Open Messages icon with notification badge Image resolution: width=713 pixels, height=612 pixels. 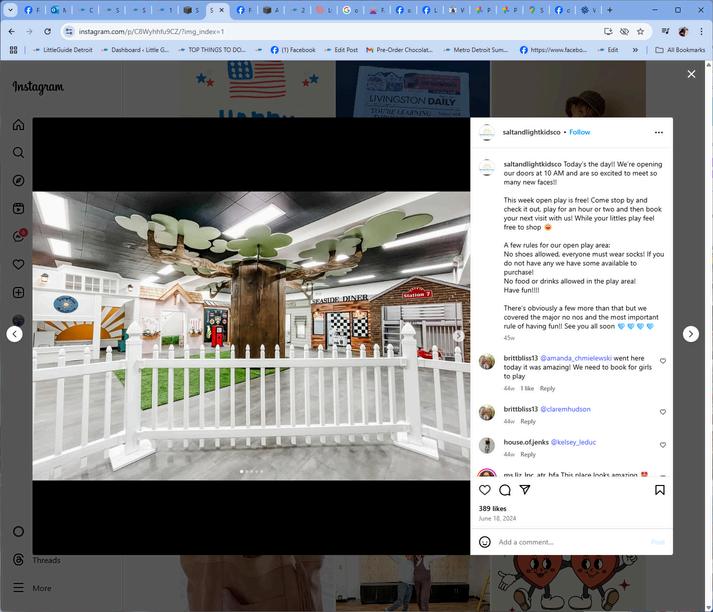click(18, 236)
